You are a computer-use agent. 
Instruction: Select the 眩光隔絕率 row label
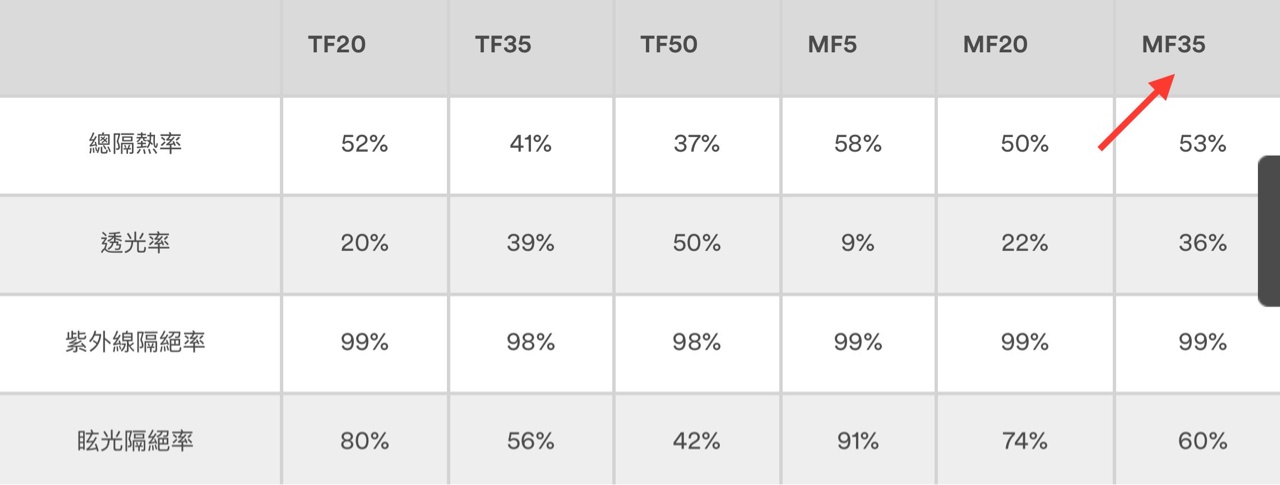pos(135,441)
